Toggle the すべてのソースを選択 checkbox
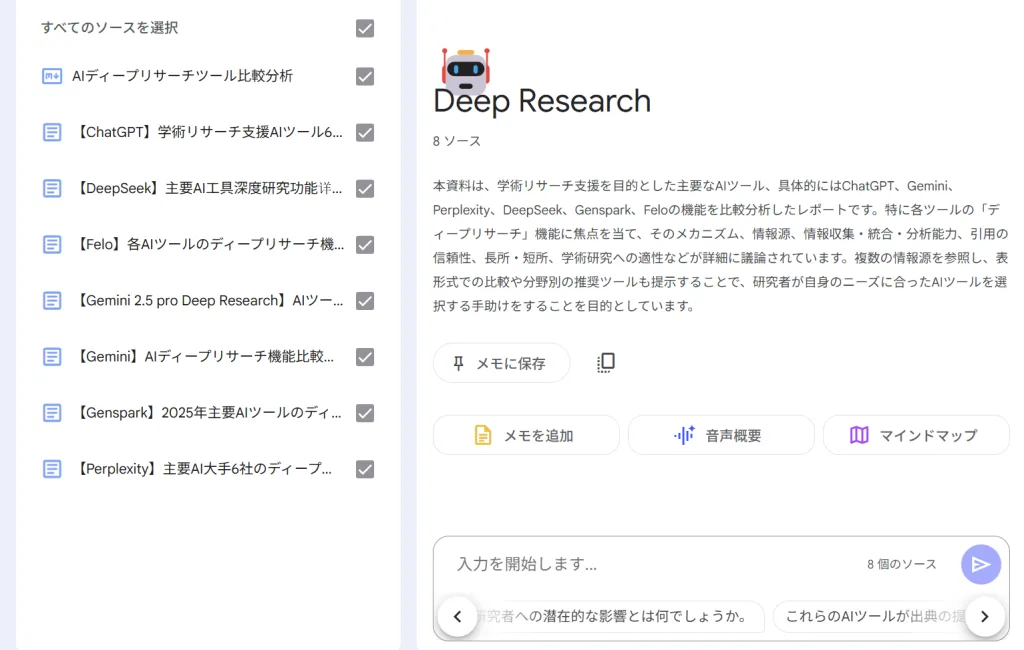Image resolution: width=1024 pixels, height=650 pixels. point(365,28)
